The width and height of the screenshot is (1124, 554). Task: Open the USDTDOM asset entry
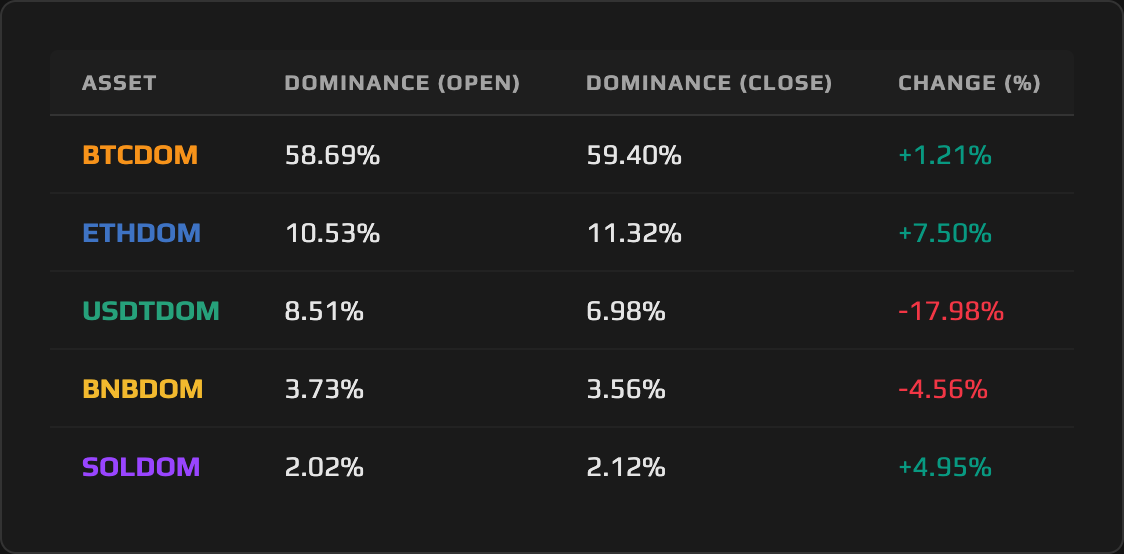151,311
